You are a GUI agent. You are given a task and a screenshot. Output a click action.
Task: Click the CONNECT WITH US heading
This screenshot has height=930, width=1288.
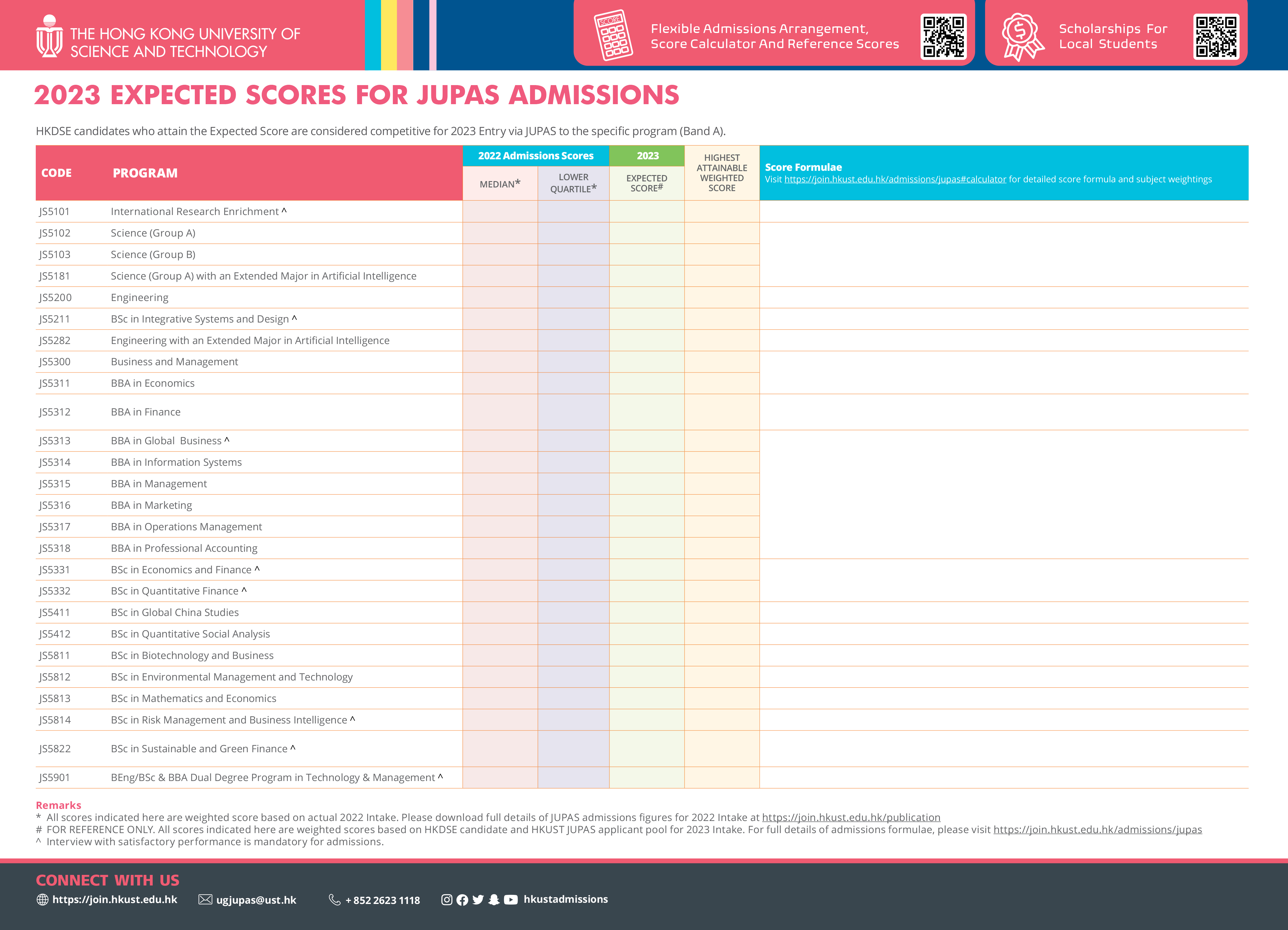[x=107, y=880]
